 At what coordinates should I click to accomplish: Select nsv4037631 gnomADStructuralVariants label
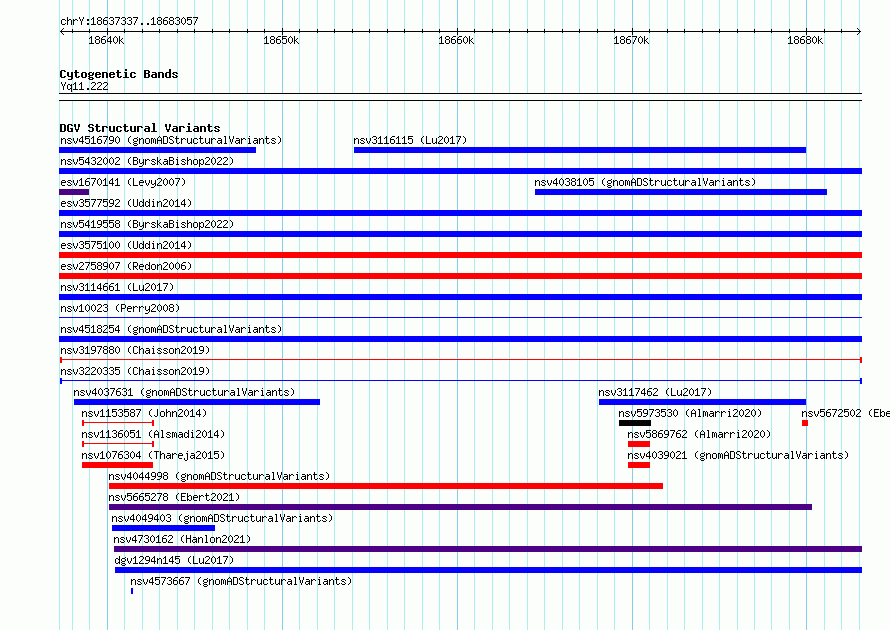click(184, 392)
